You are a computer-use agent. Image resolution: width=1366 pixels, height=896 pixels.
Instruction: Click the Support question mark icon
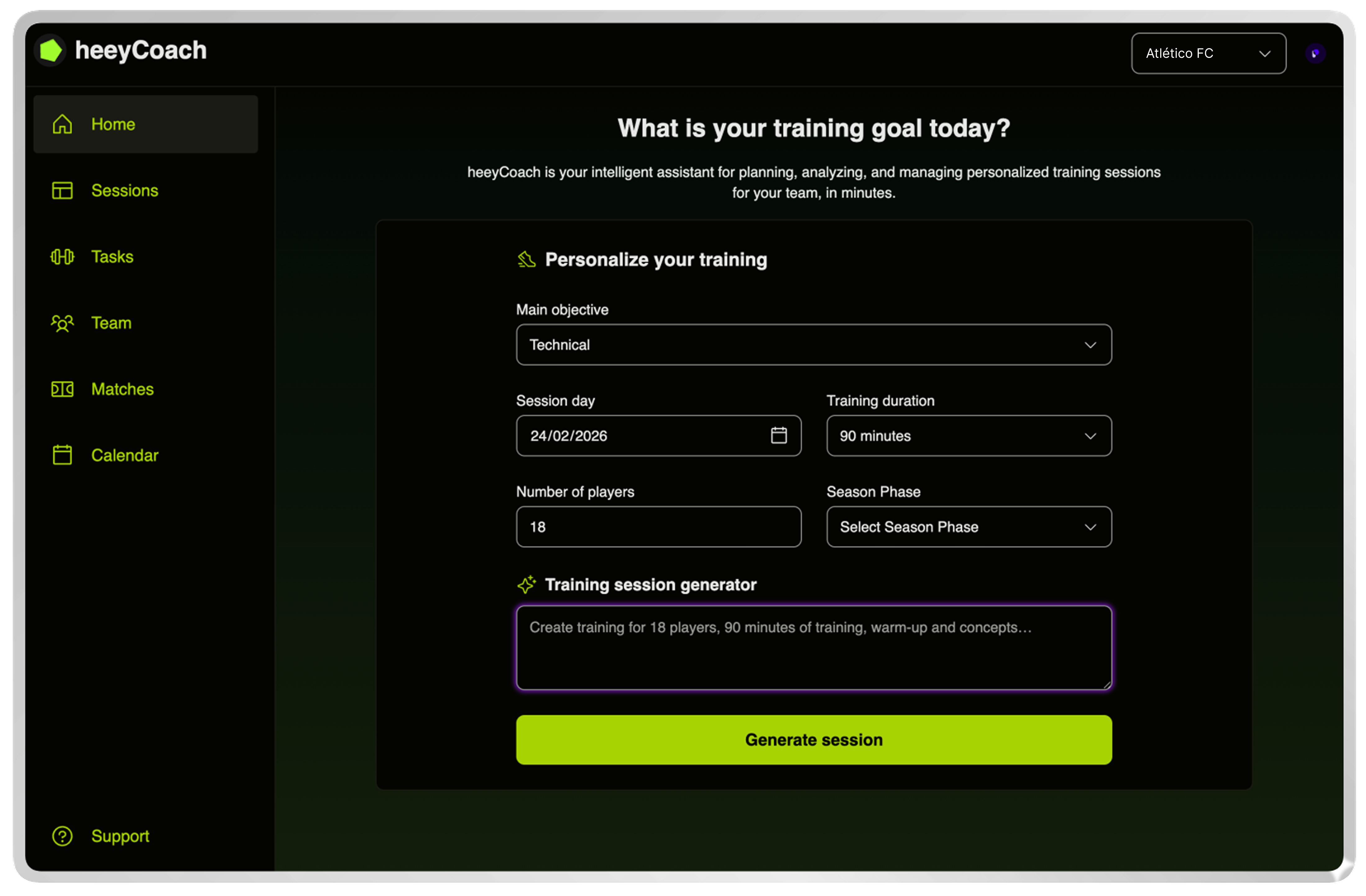(62, 836)
